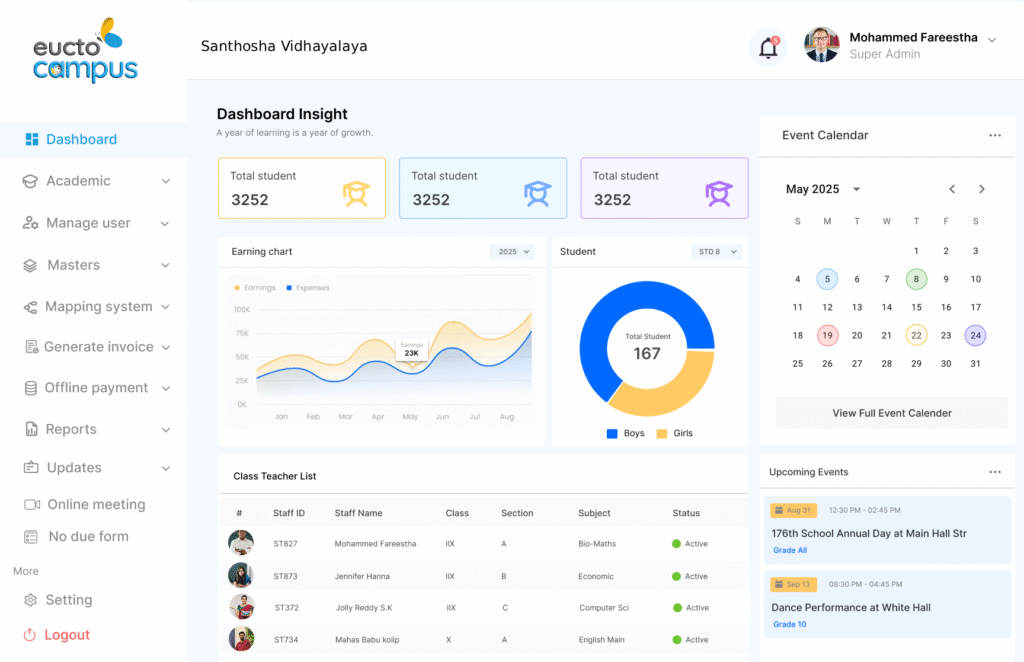Go to next month in calendar

982,189
